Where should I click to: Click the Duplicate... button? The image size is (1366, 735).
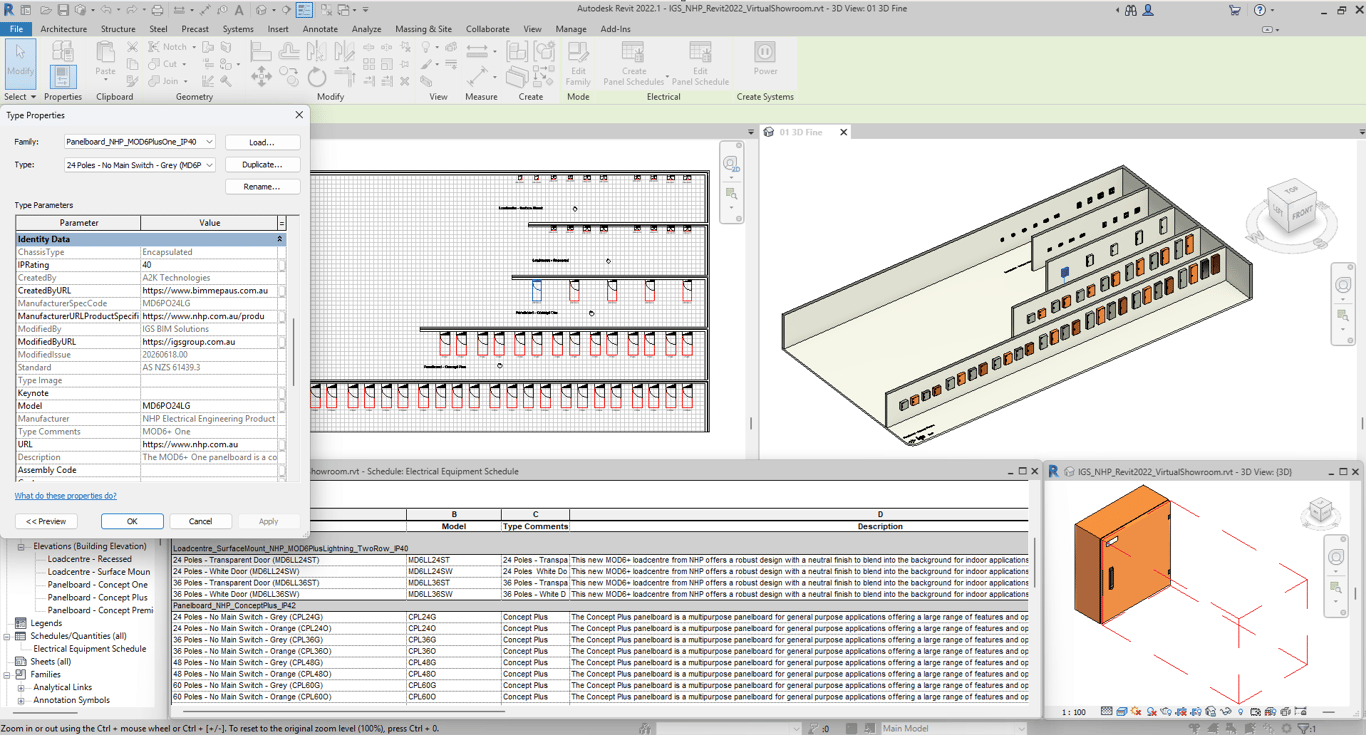click(x=262, y=164)
